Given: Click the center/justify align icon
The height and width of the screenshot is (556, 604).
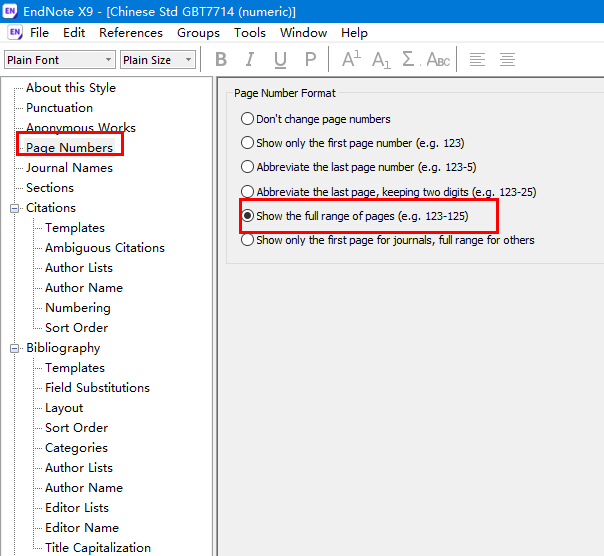Looking at the screenshot, I should (507, 60).
